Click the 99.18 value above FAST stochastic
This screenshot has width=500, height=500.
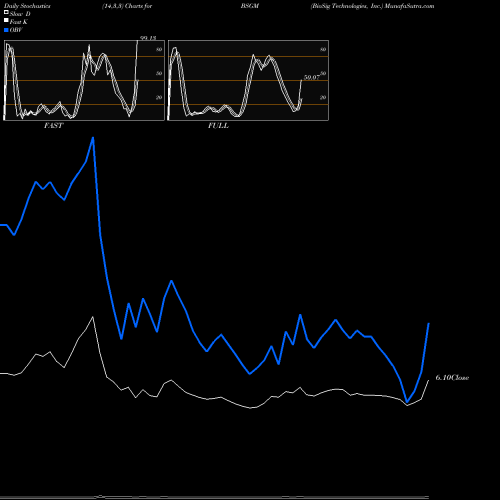148,38
